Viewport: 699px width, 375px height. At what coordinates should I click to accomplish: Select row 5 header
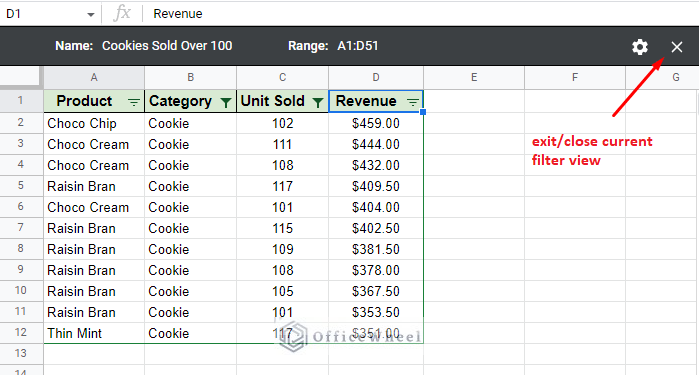pyautogui.click(x=21, y=186)
